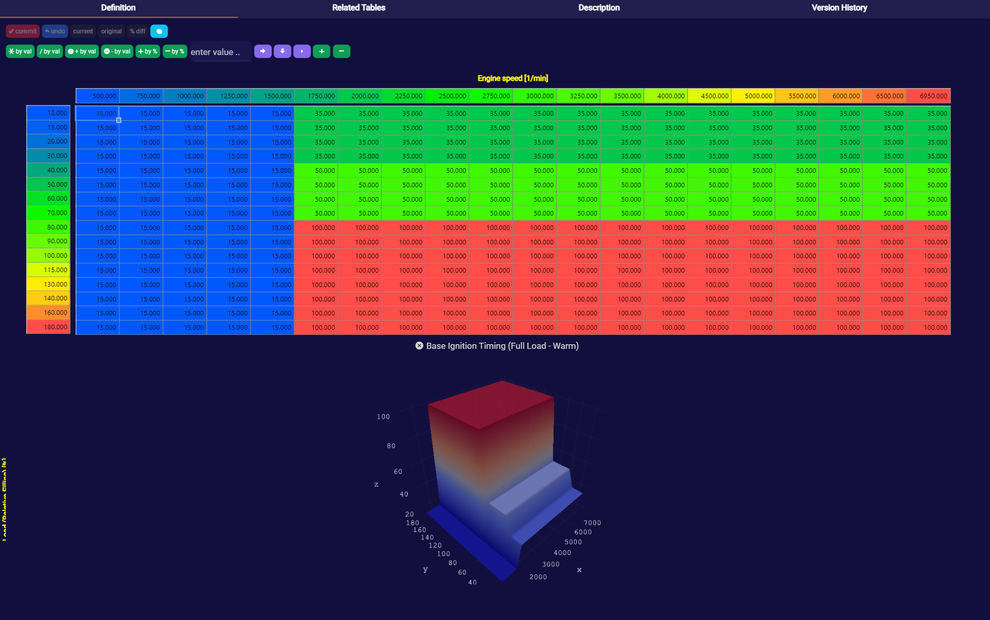This screenshot has width=990, height=620.
Task: Click the add by % button
Action: point(147,51)
